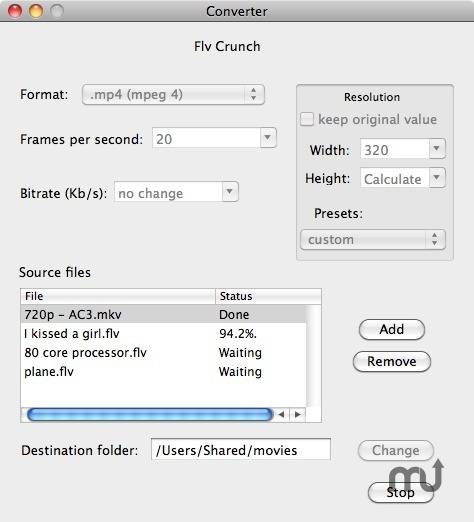The width and height of the screenshot is (474, 522).
Task: Stop the conversion with the Stop button
Action: 401,493
